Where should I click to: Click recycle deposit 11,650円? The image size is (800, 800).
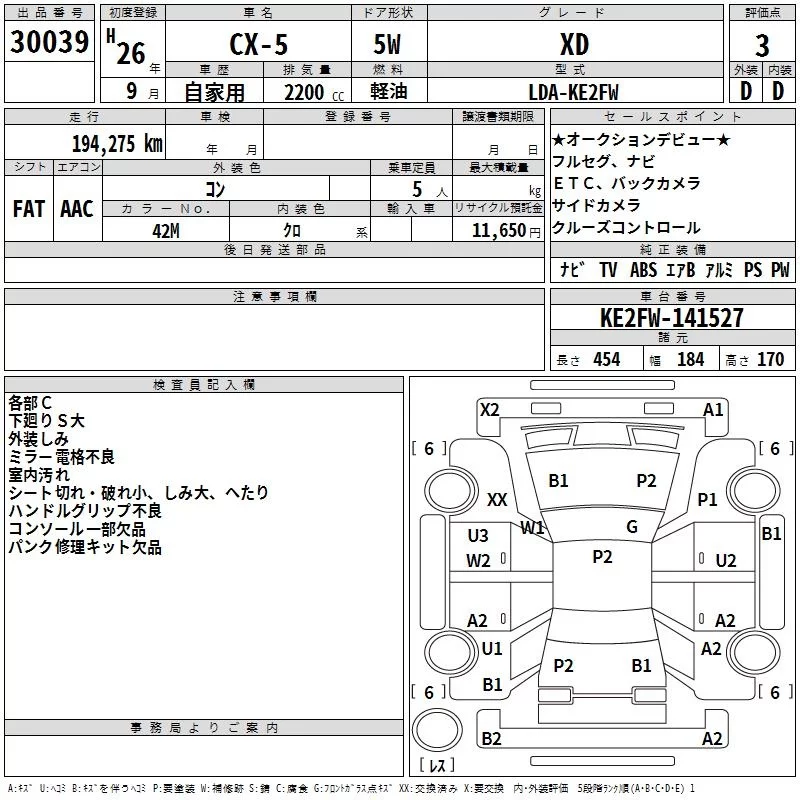coord(506,231)
